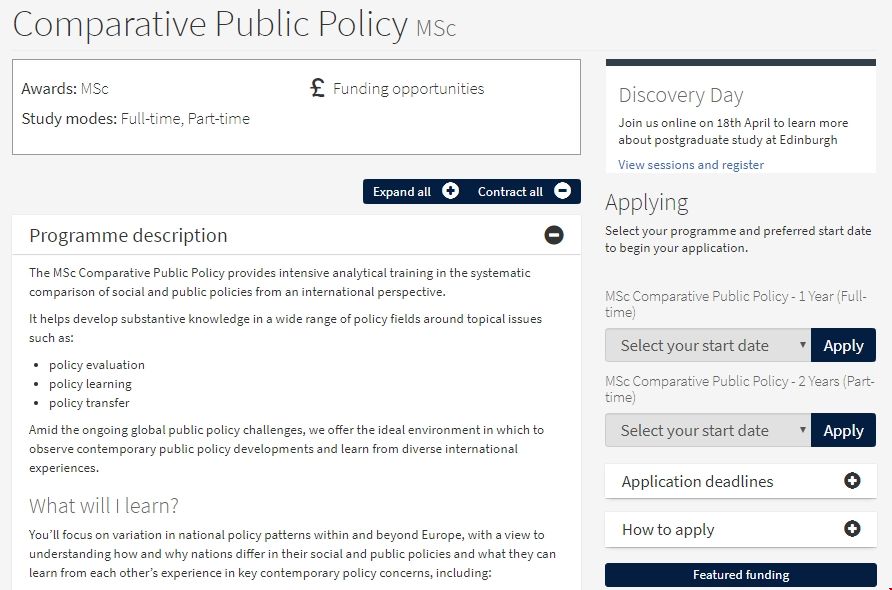Expand the How to apply section title

(x=668, y=530)
